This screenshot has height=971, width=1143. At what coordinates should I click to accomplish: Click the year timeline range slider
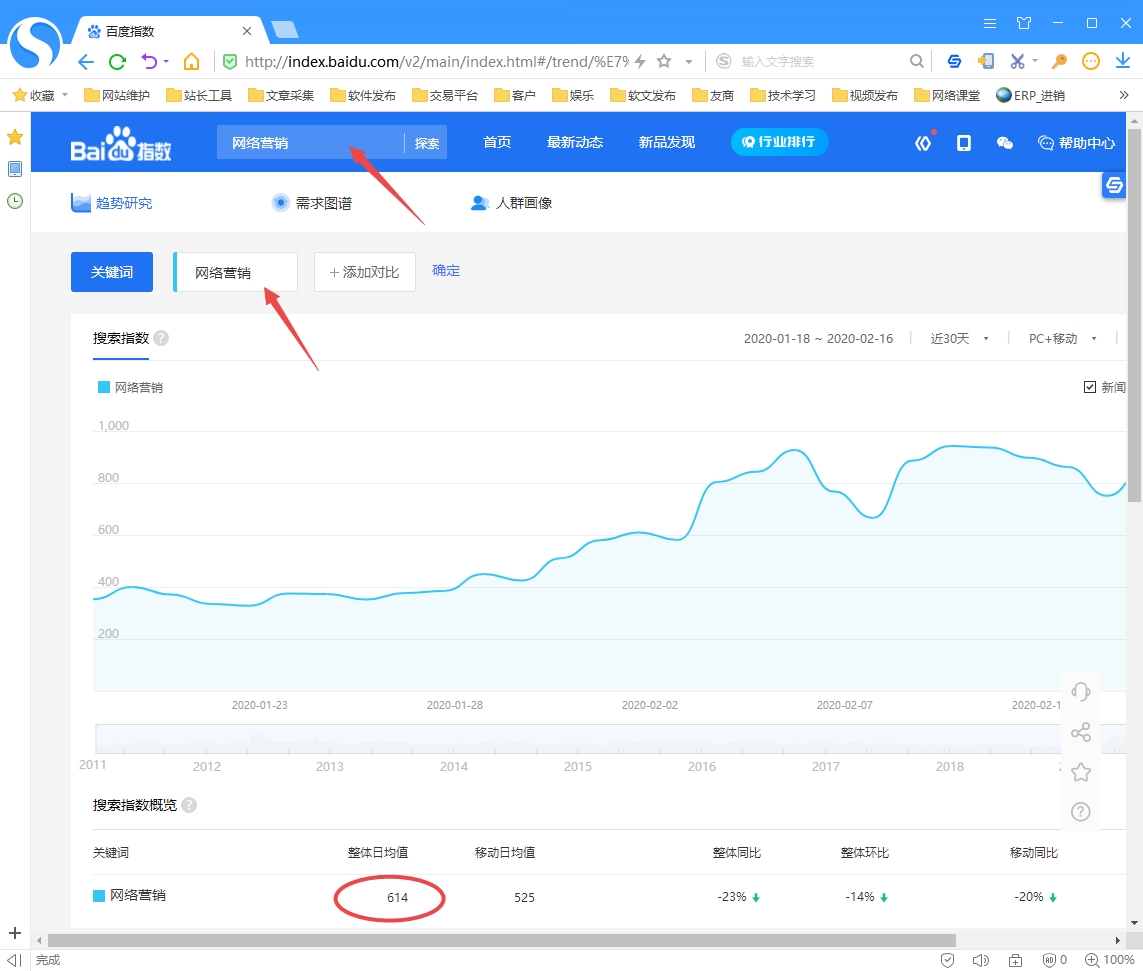click(580, 739)
